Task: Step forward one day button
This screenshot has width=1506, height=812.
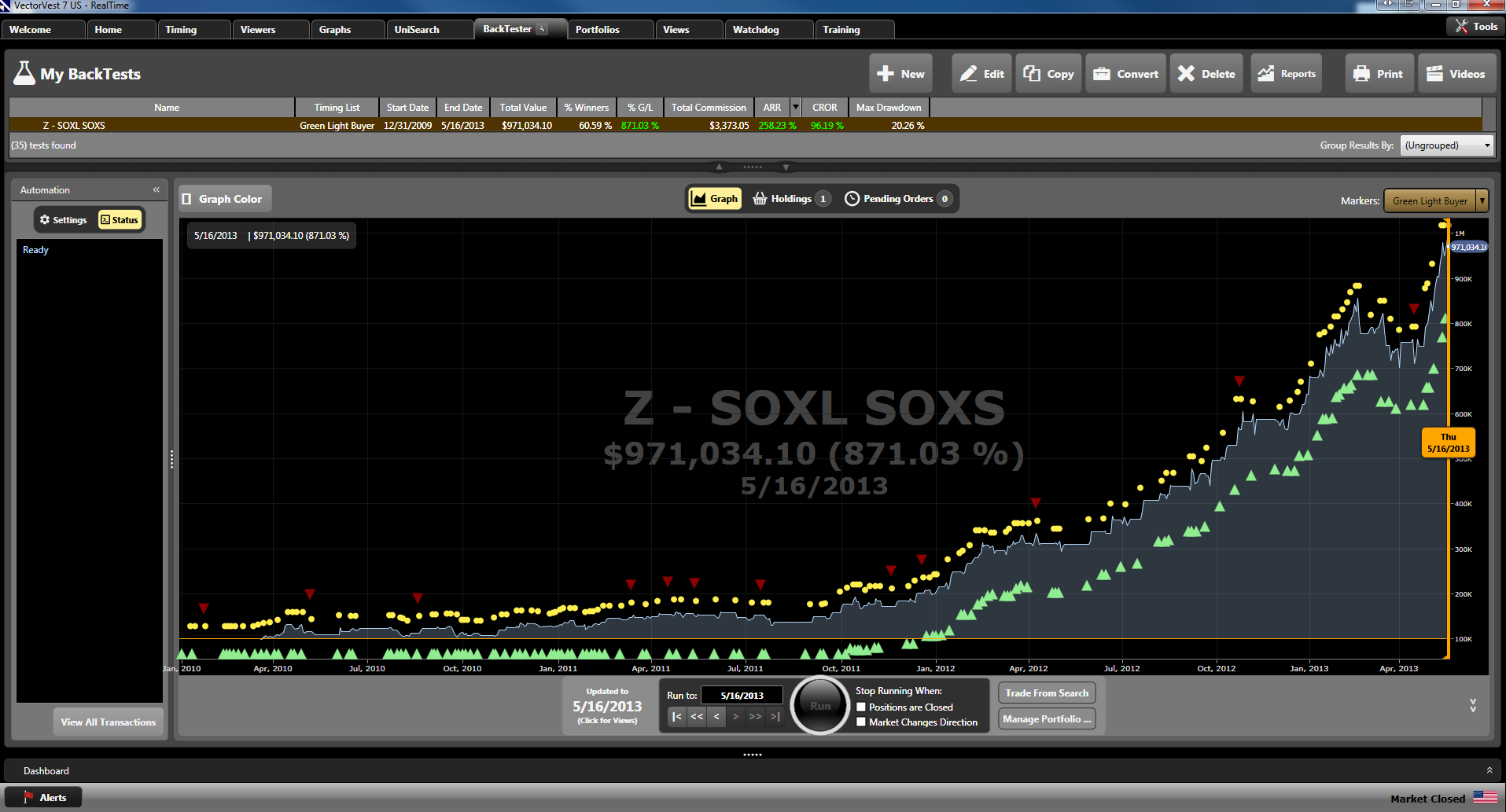Action: 736,716
